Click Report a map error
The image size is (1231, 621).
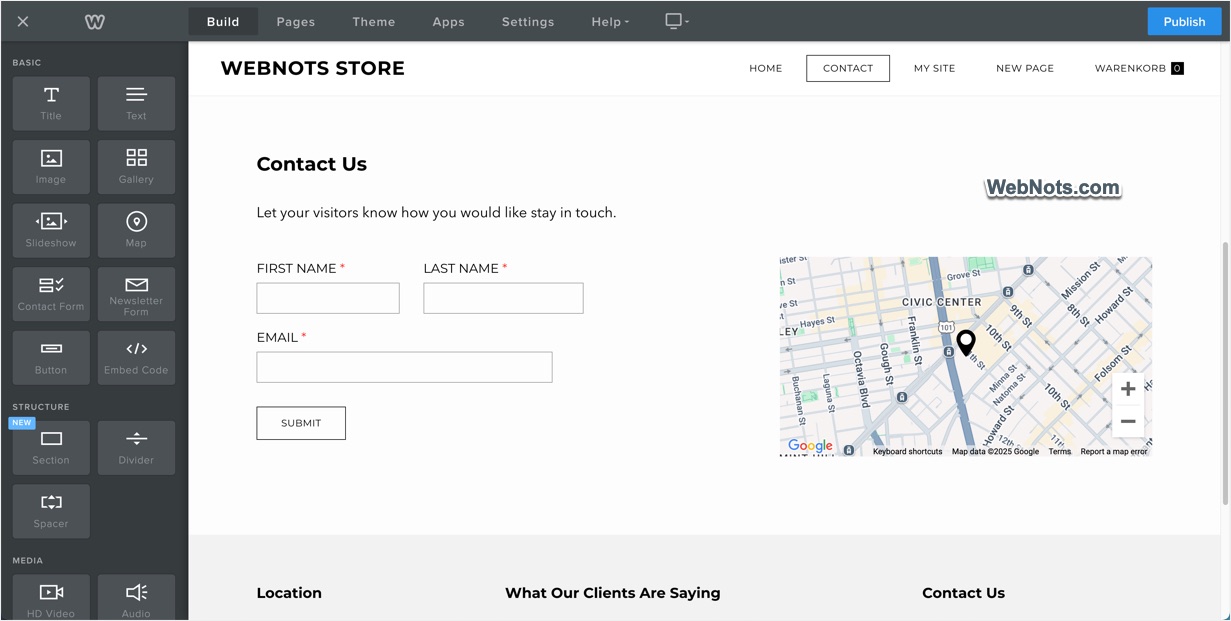(x=1114, y=452)
